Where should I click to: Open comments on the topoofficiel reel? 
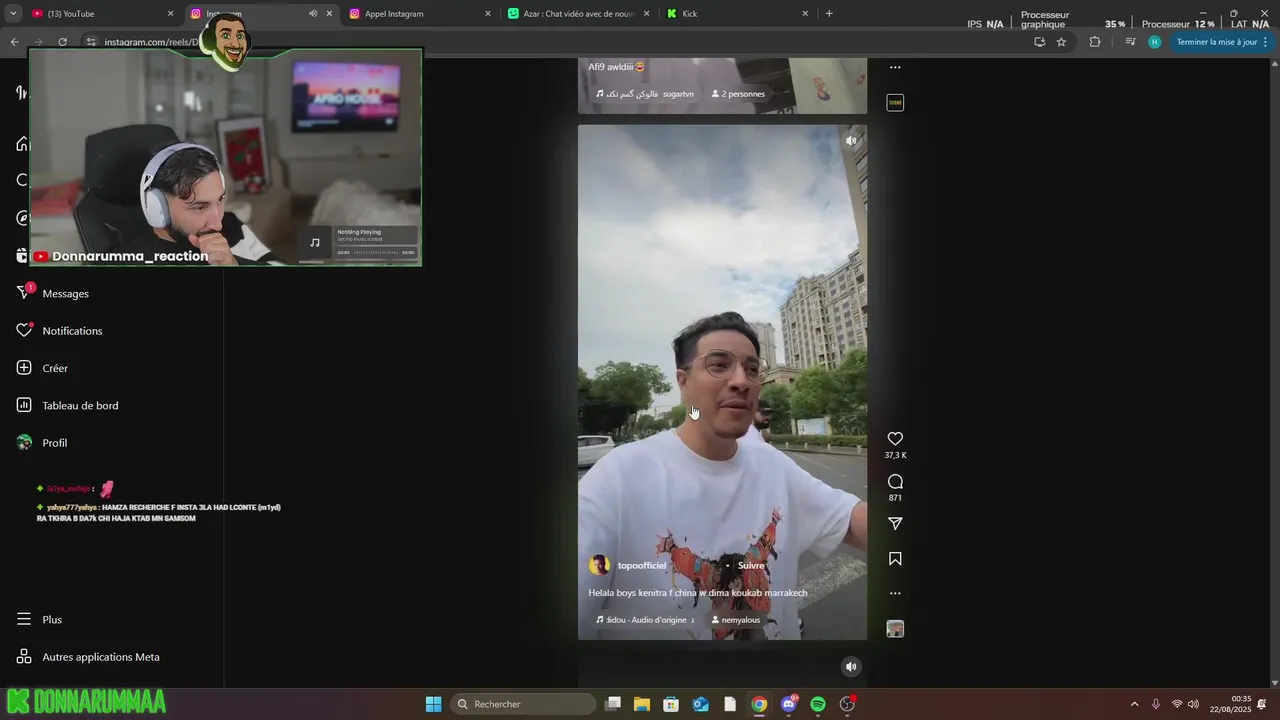895,482
